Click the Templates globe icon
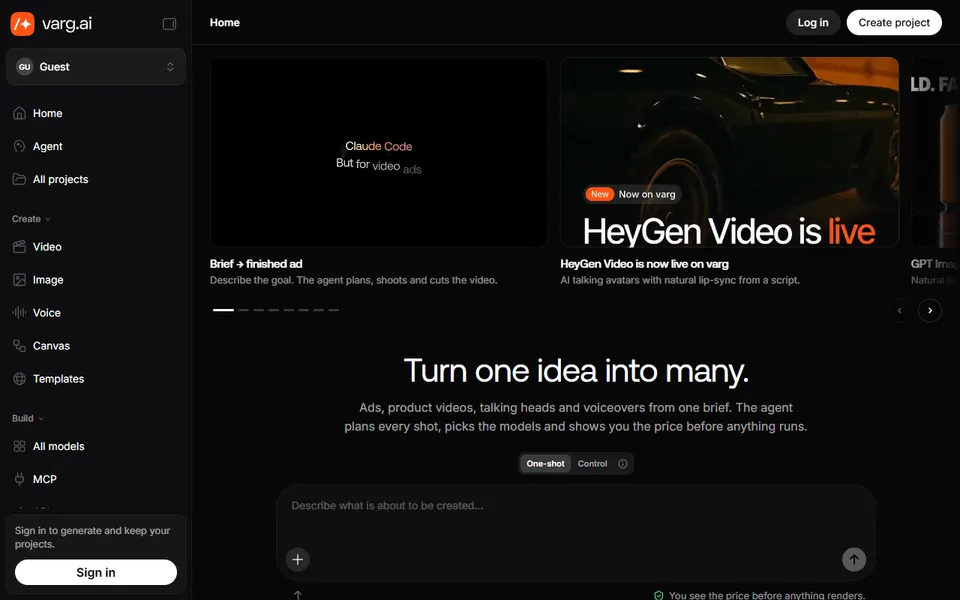This screenshot has width=960, height=600. point(20,379)
